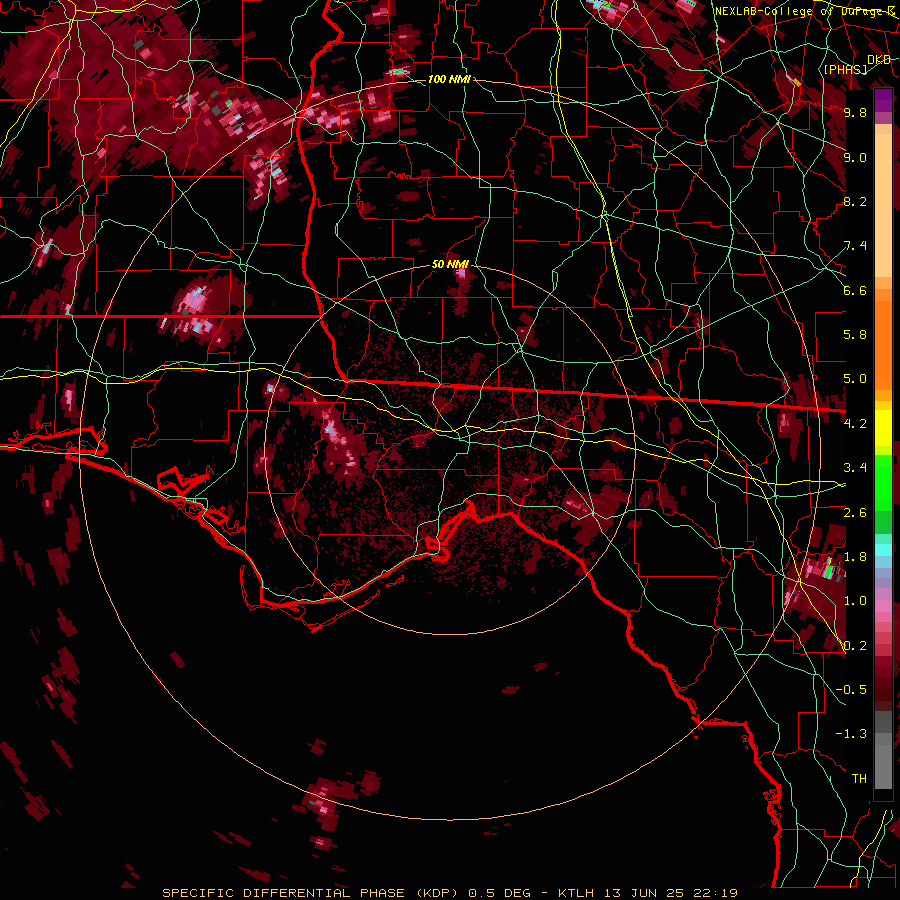Click the '9.8' value on the color scale
The width and height of the screenshot is (900, 900).
click(x=855, y=112)
